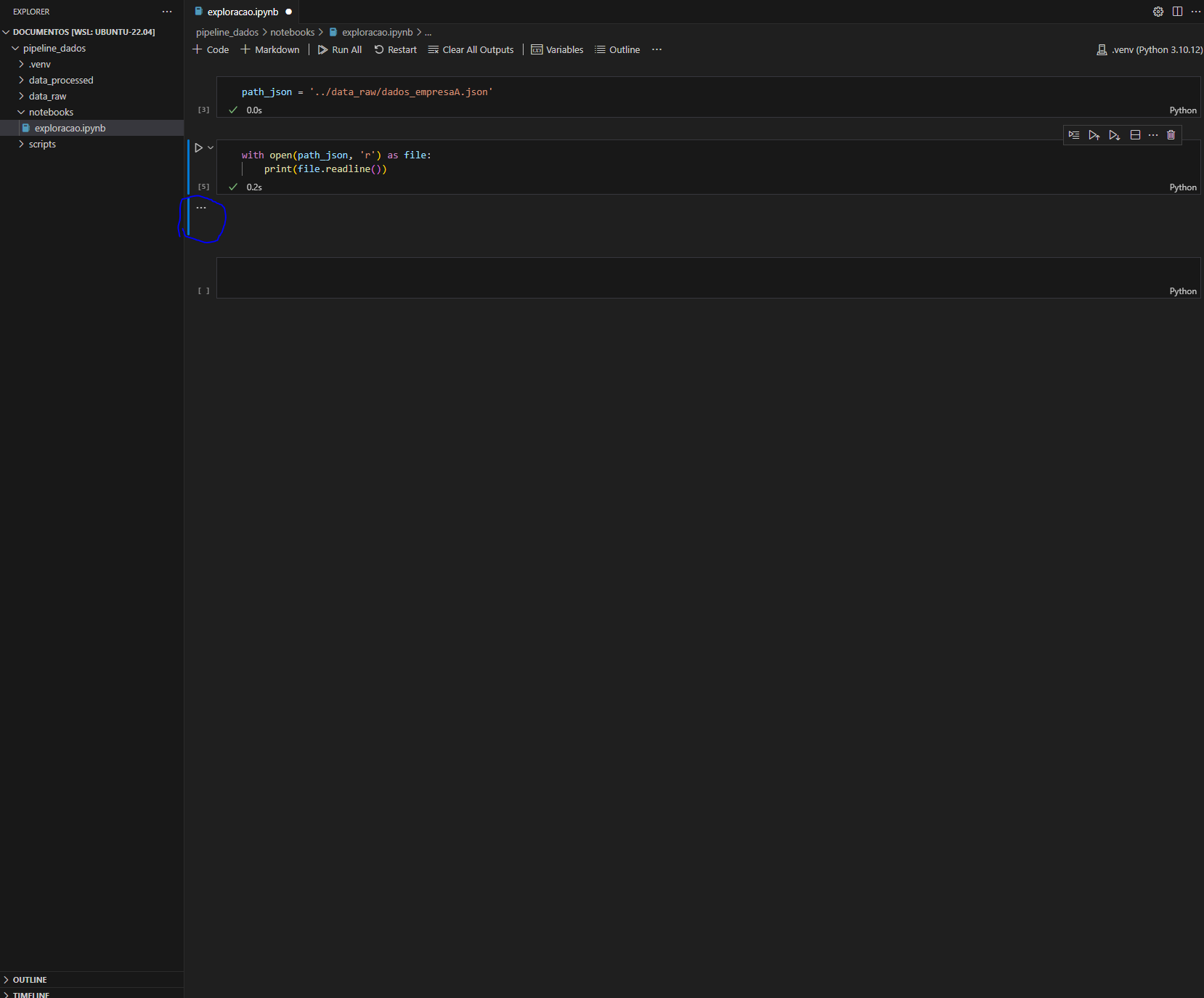The height and width of the screenshot is (998, 1204).
Task: Switch to exploracao.ipynb tab
Action: point(243,12)
